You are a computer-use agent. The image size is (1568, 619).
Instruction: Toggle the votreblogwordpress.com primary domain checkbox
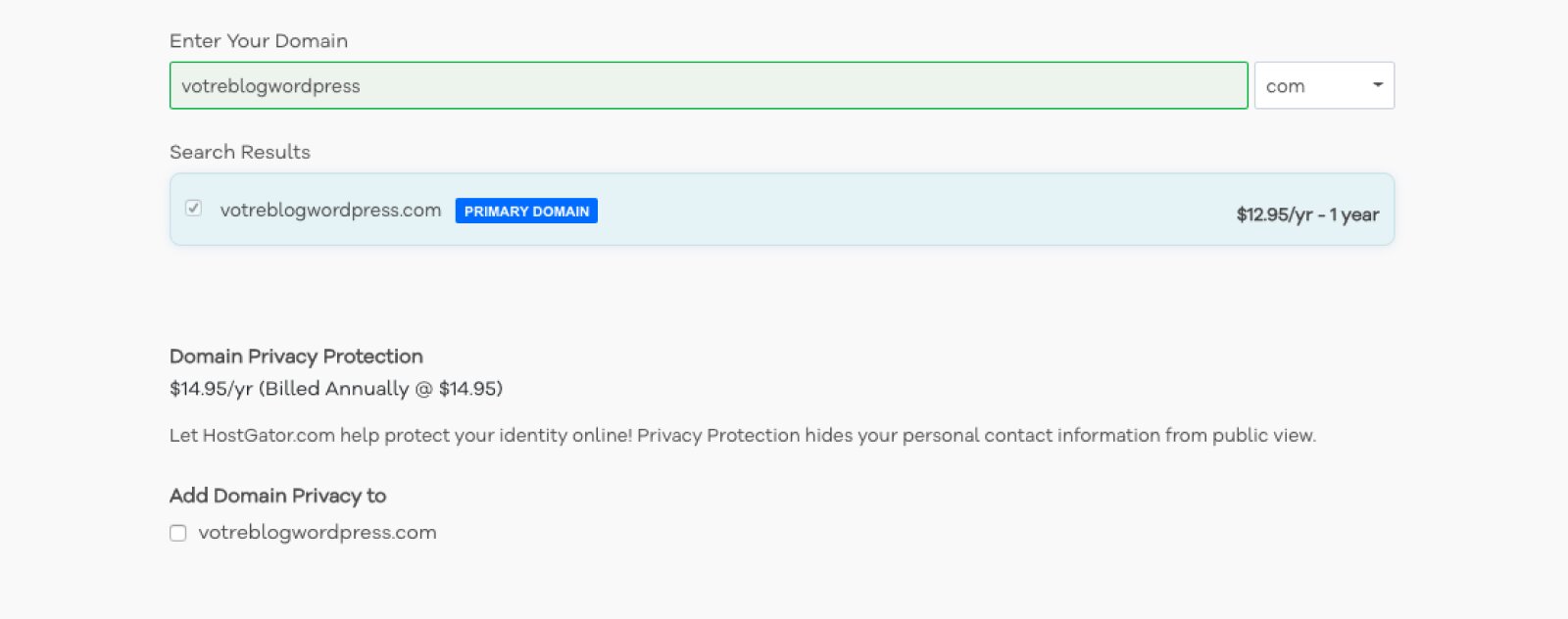(x=194, y=208)
